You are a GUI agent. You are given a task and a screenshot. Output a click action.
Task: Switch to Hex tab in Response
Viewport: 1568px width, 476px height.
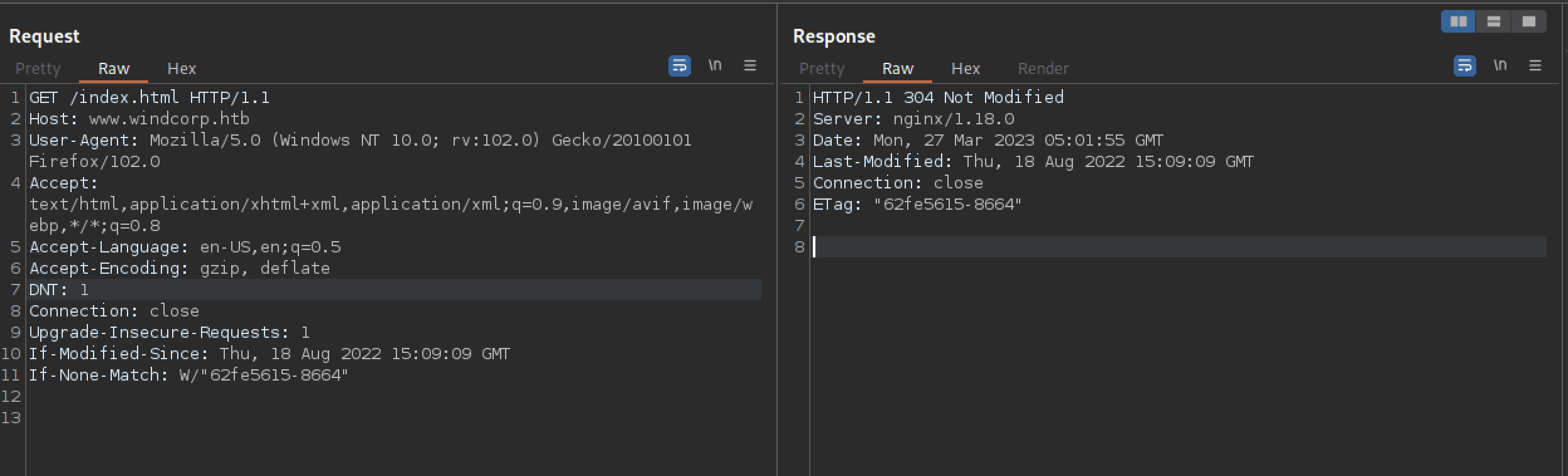click(966, 68)
